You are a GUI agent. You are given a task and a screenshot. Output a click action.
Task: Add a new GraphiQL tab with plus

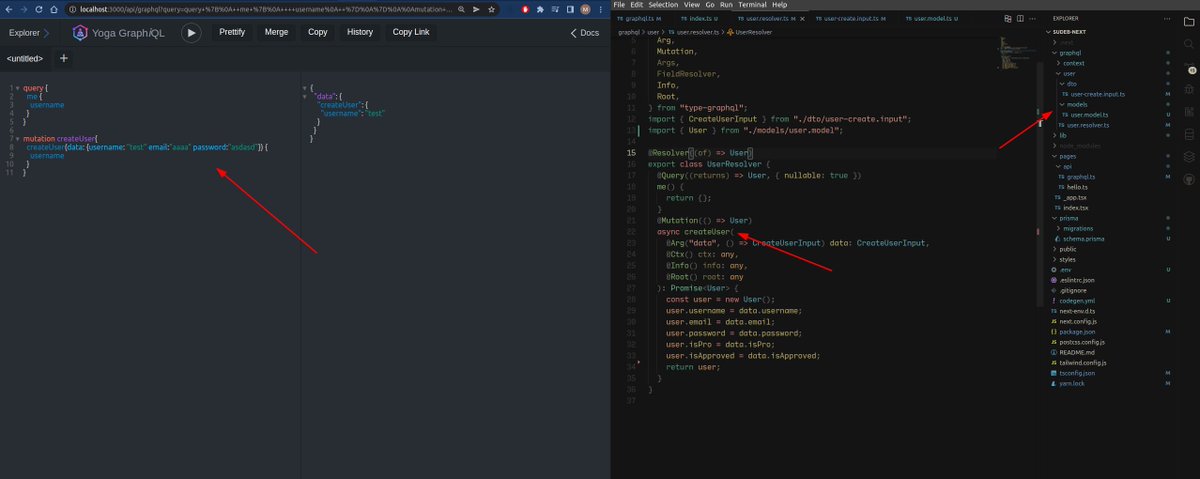click(x=64, y=58)
